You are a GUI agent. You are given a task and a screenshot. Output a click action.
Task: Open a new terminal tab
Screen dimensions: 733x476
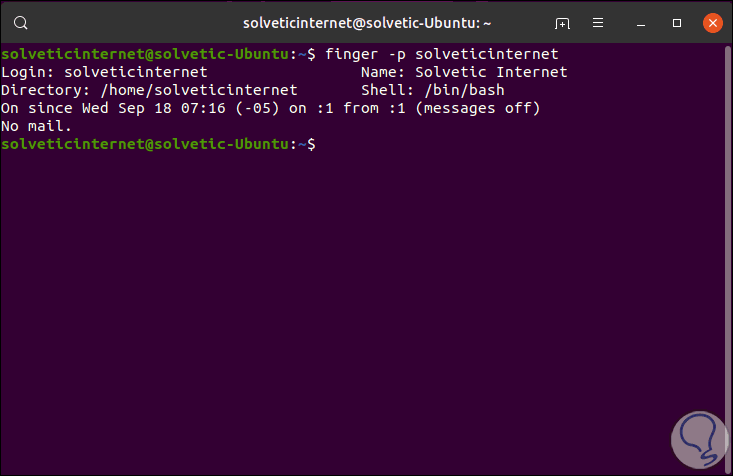tap(563, 22)
